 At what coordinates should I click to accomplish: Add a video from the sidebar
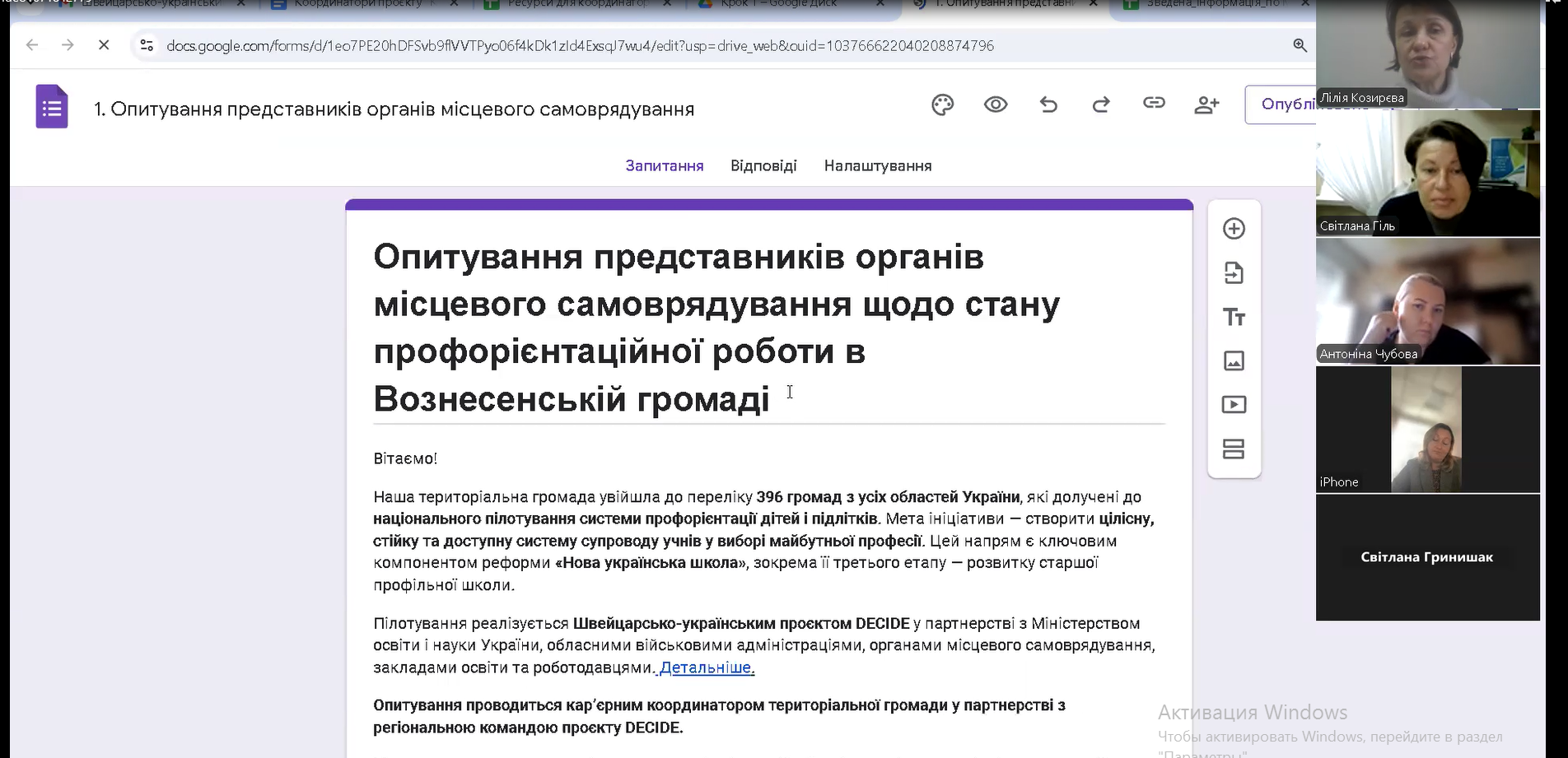pos(1234,405)
